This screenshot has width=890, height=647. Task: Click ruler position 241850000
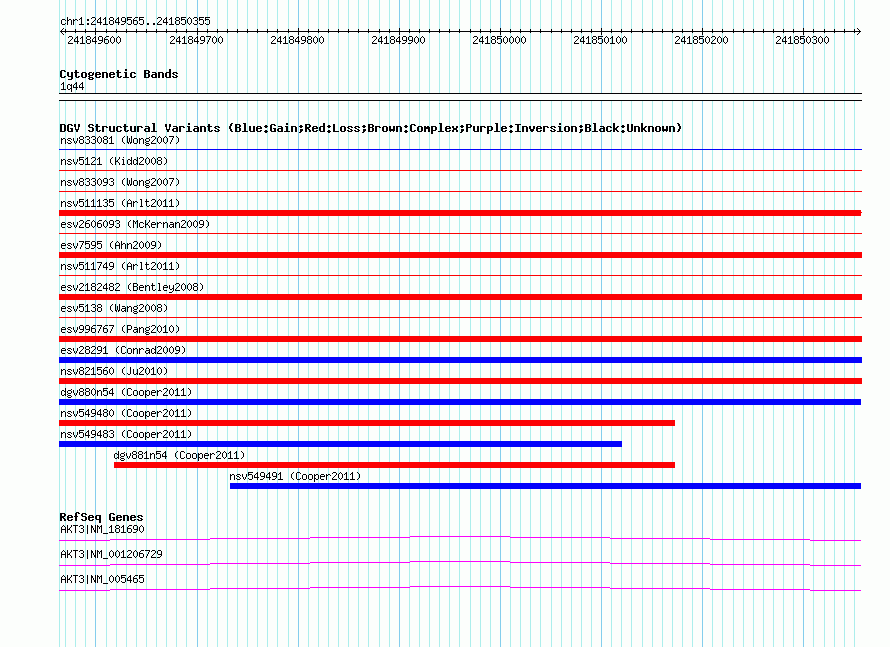click(499, 40)
